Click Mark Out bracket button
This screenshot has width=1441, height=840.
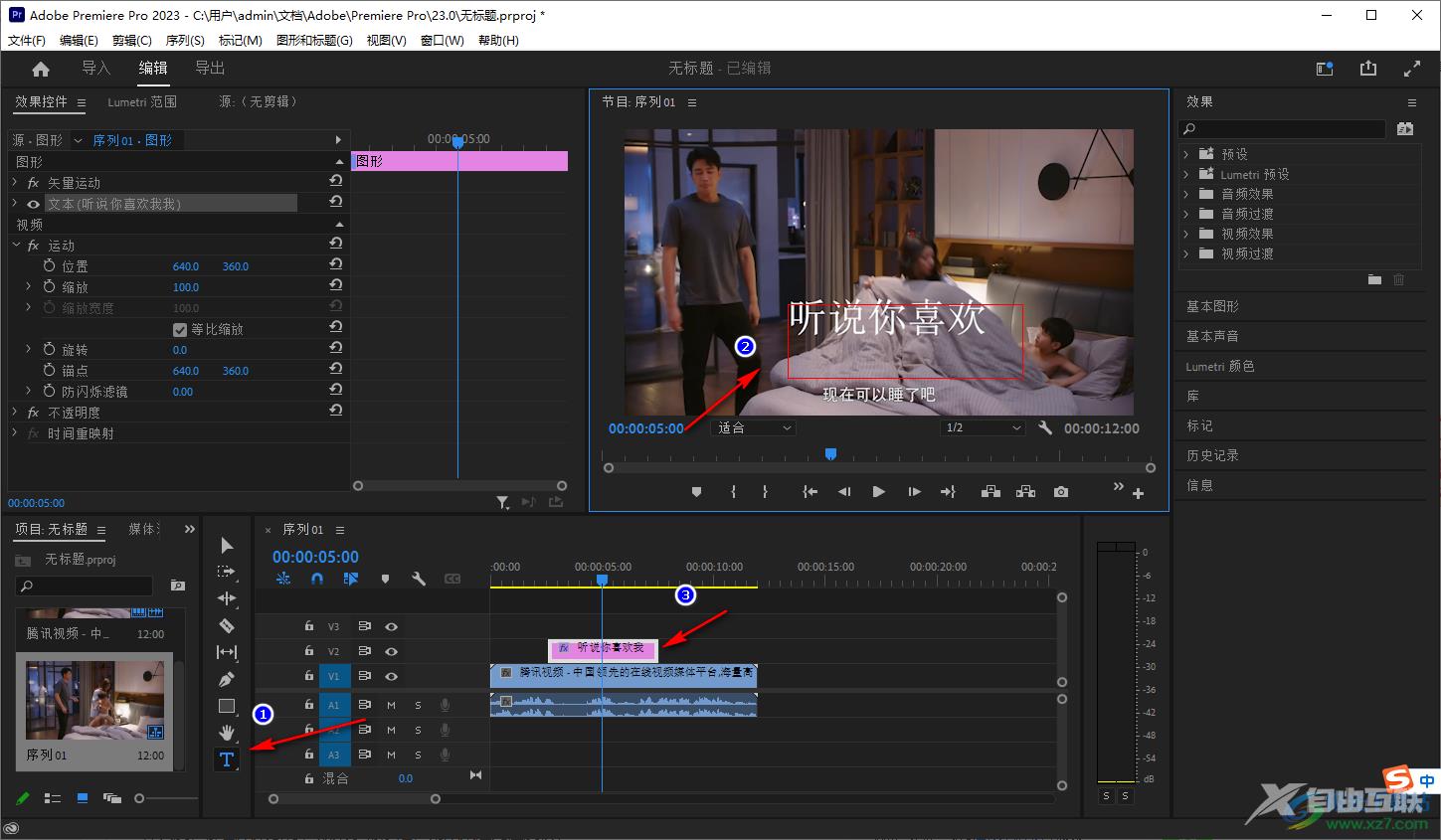click(x=765, y=491)
